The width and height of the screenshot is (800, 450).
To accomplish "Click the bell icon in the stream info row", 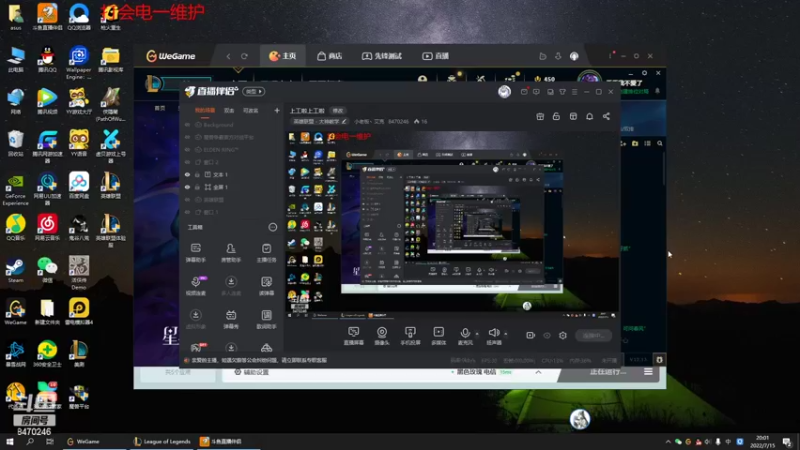I will [589, 116].
